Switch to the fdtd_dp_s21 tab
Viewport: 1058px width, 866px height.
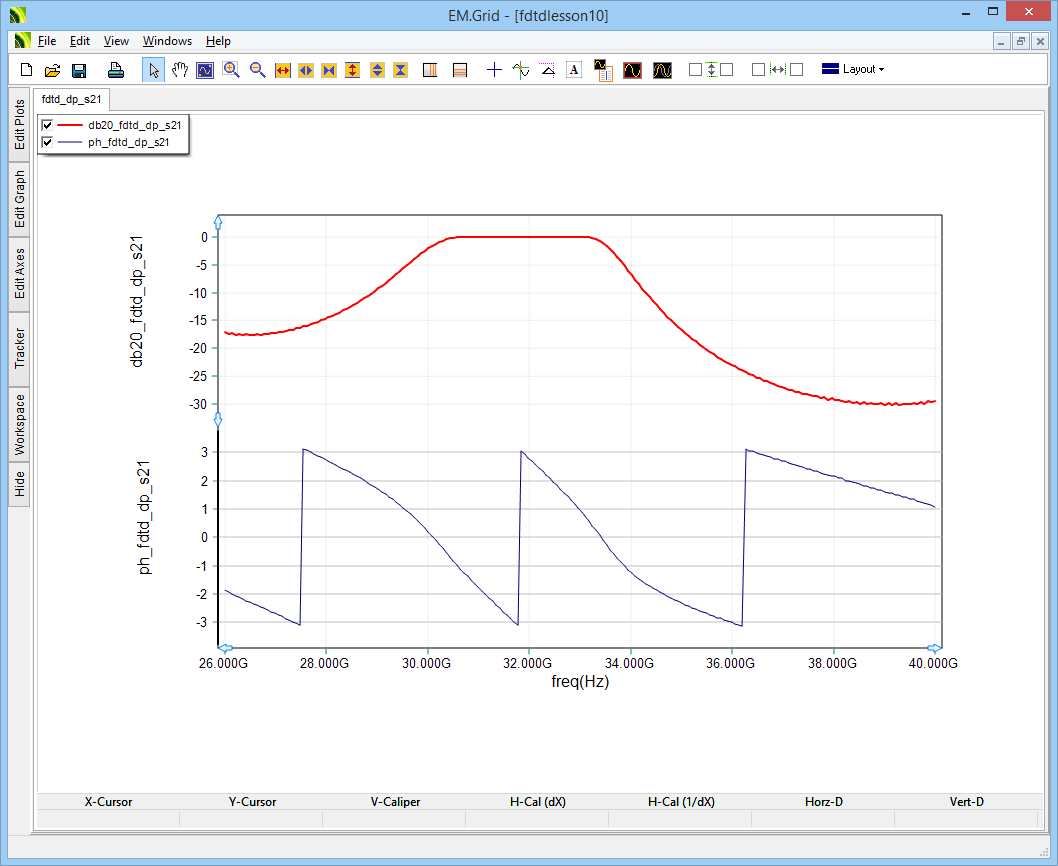[71, 100]
